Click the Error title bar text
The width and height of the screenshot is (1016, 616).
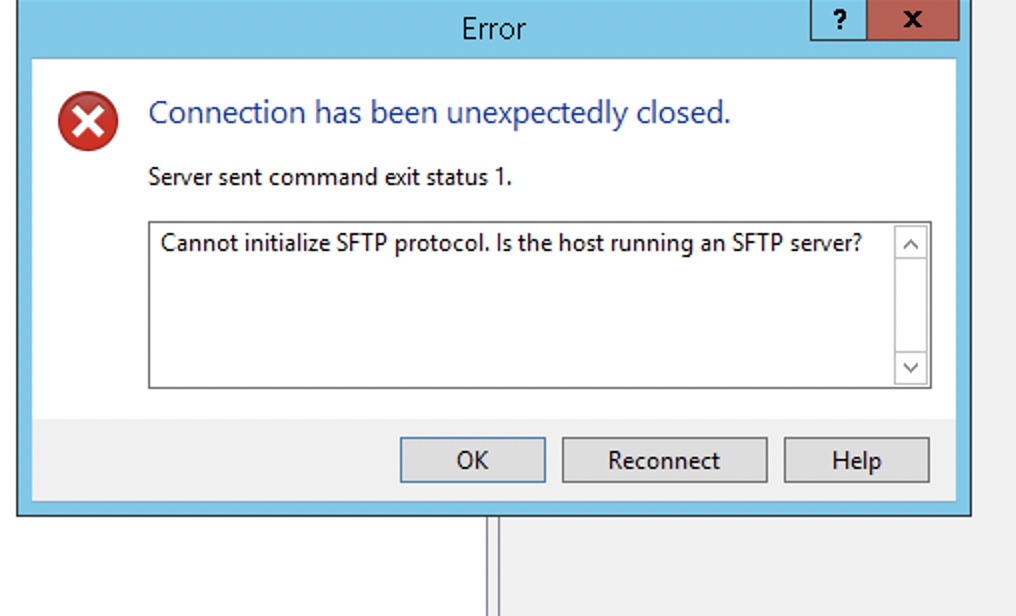pos(494,28)
